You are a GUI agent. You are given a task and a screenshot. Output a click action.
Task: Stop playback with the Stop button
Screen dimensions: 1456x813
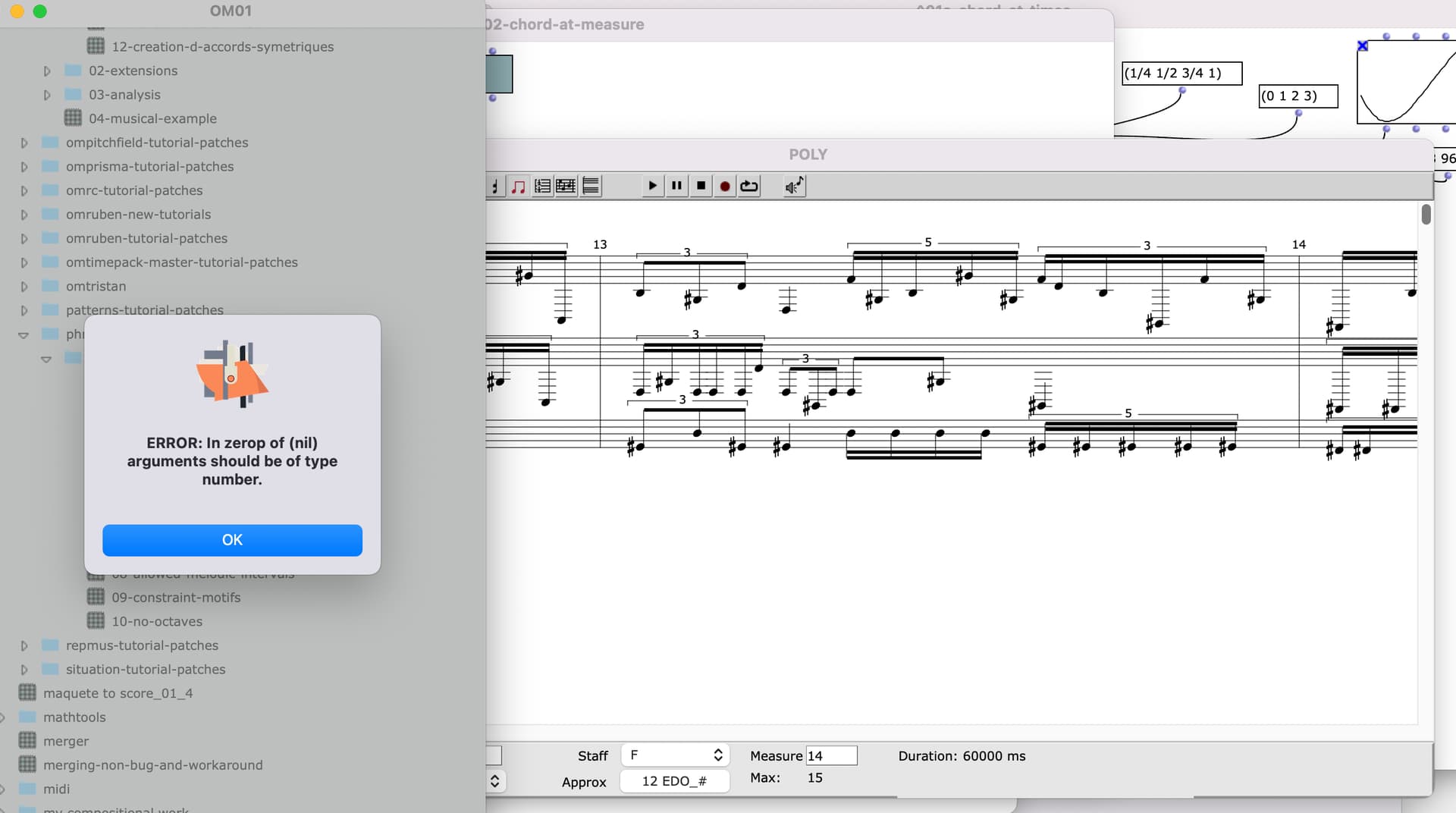pos(701,186)
